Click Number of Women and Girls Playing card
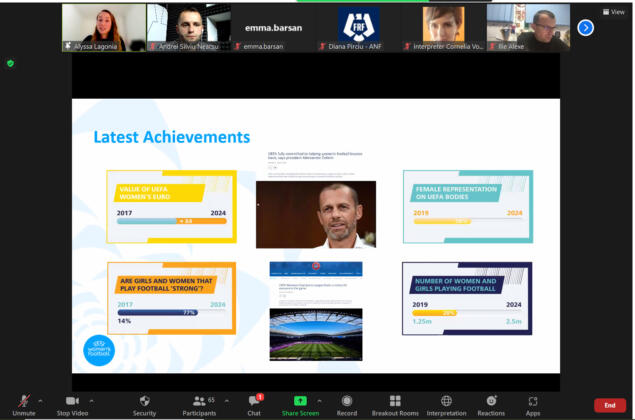635x420 pixels. click(467, 298)
